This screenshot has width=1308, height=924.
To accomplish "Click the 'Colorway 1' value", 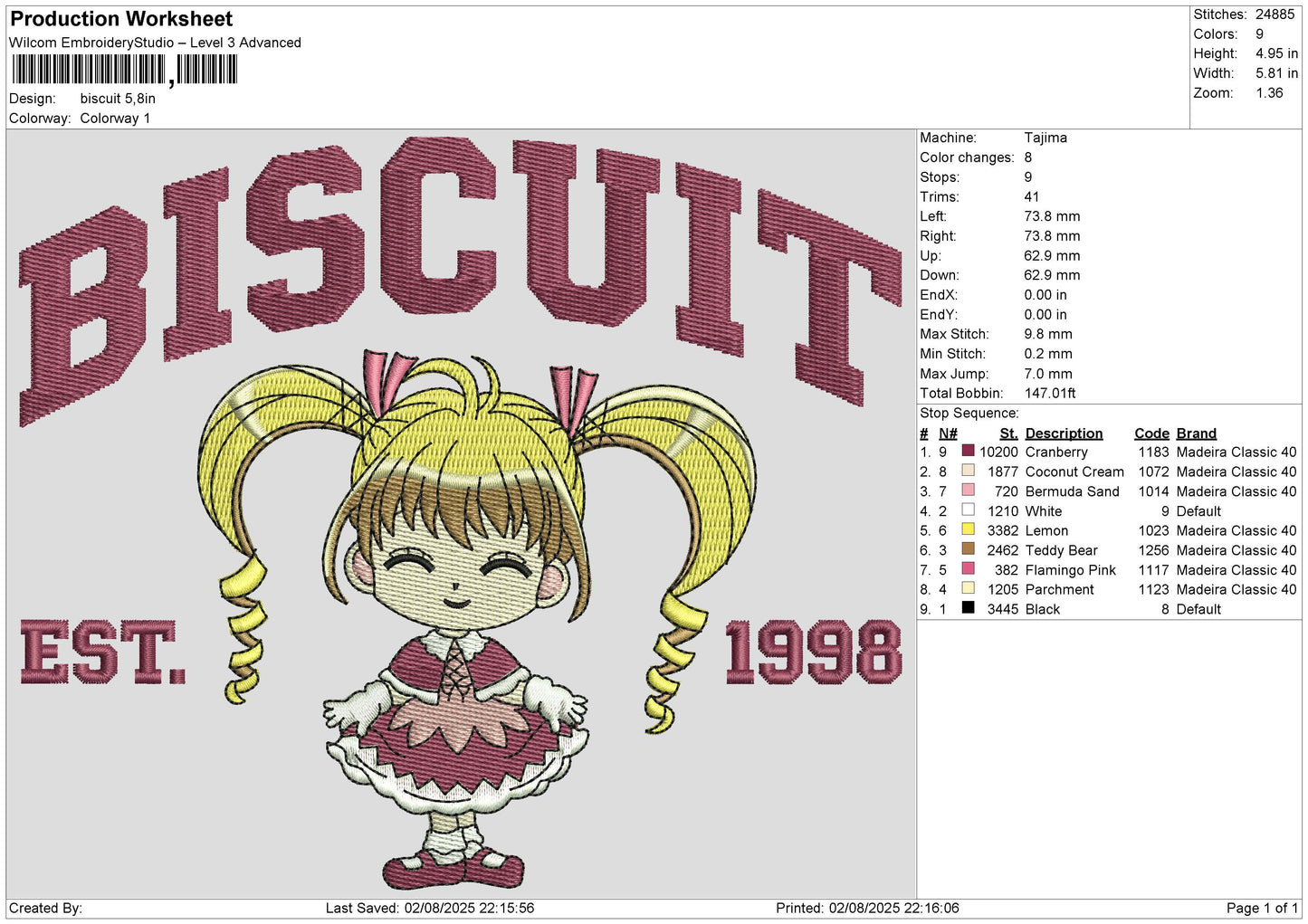I will pos(115,119).
